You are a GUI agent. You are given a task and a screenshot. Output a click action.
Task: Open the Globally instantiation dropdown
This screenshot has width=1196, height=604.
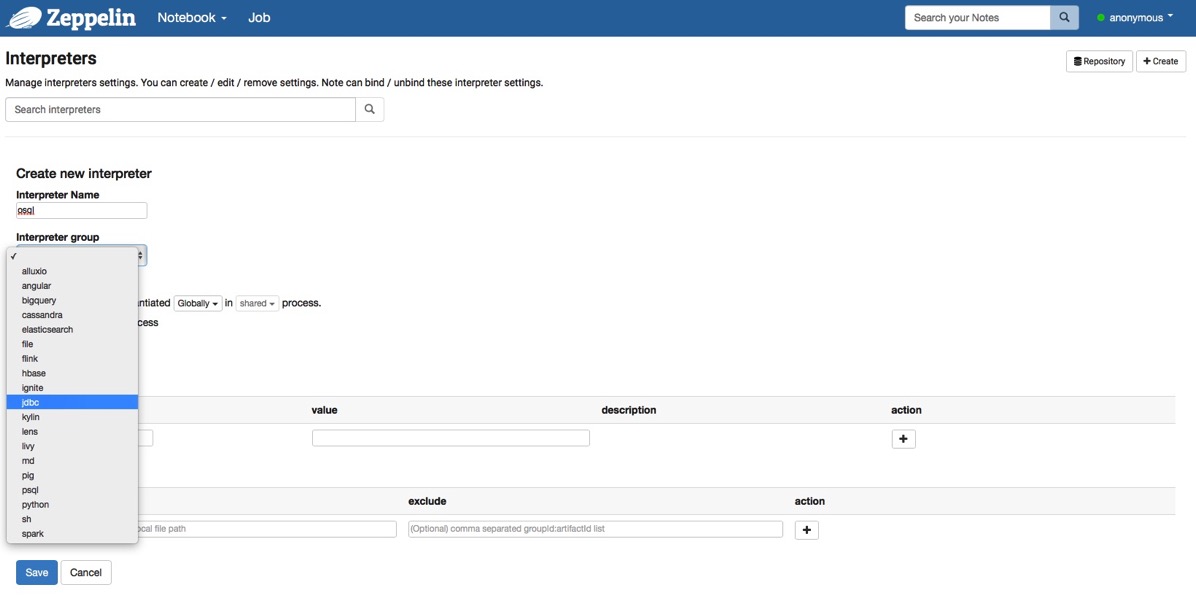(x=198, y=304)
